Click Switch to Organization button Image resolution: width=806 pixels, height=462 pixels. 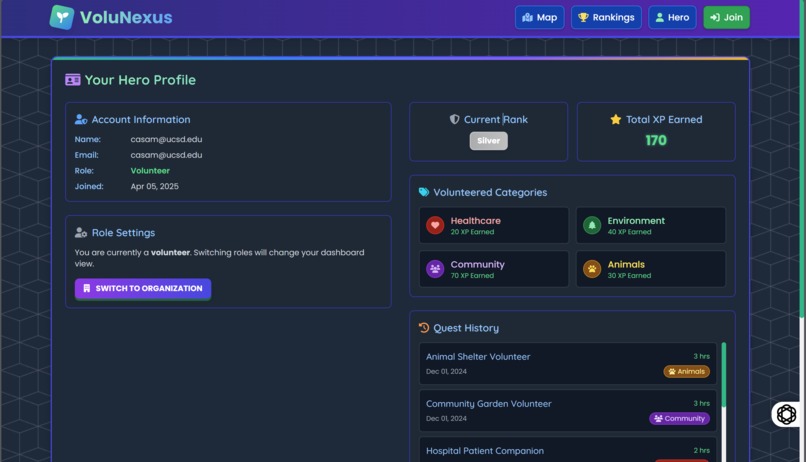point(143,288)
